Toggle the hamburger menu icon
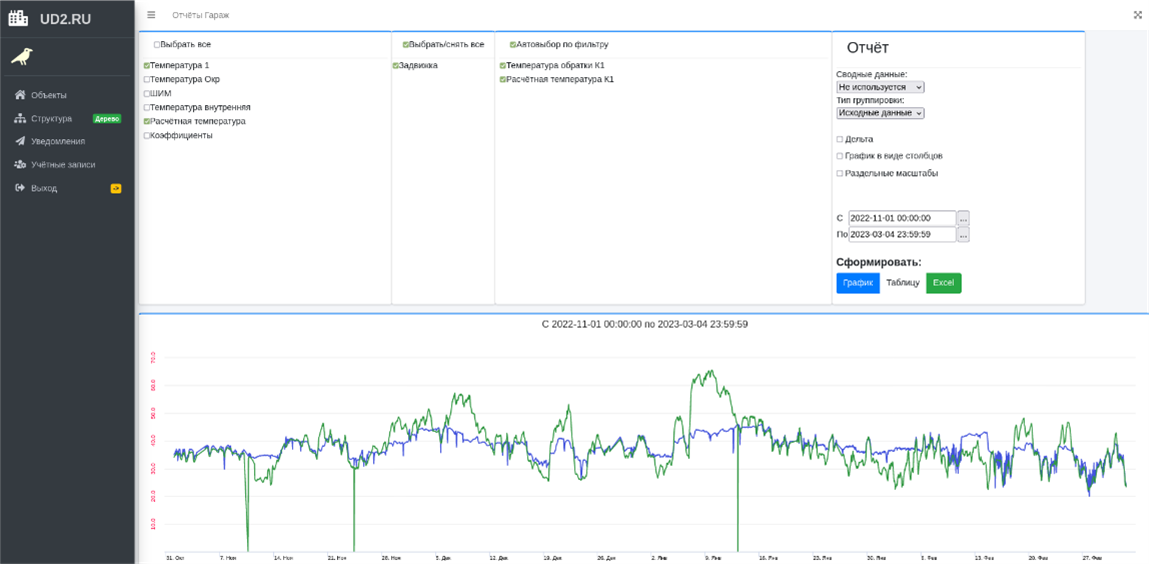1149x564 pixels. [x=151, y=15]
